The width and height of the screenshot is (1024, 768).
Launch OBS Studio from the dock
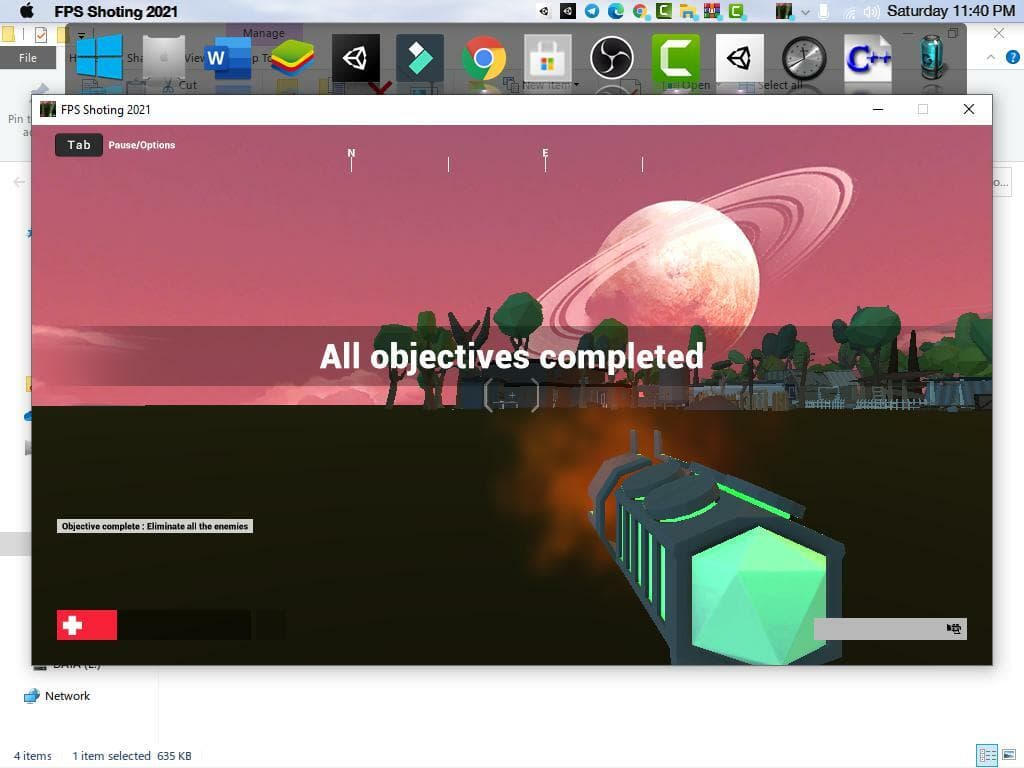[x=612, y=57]
